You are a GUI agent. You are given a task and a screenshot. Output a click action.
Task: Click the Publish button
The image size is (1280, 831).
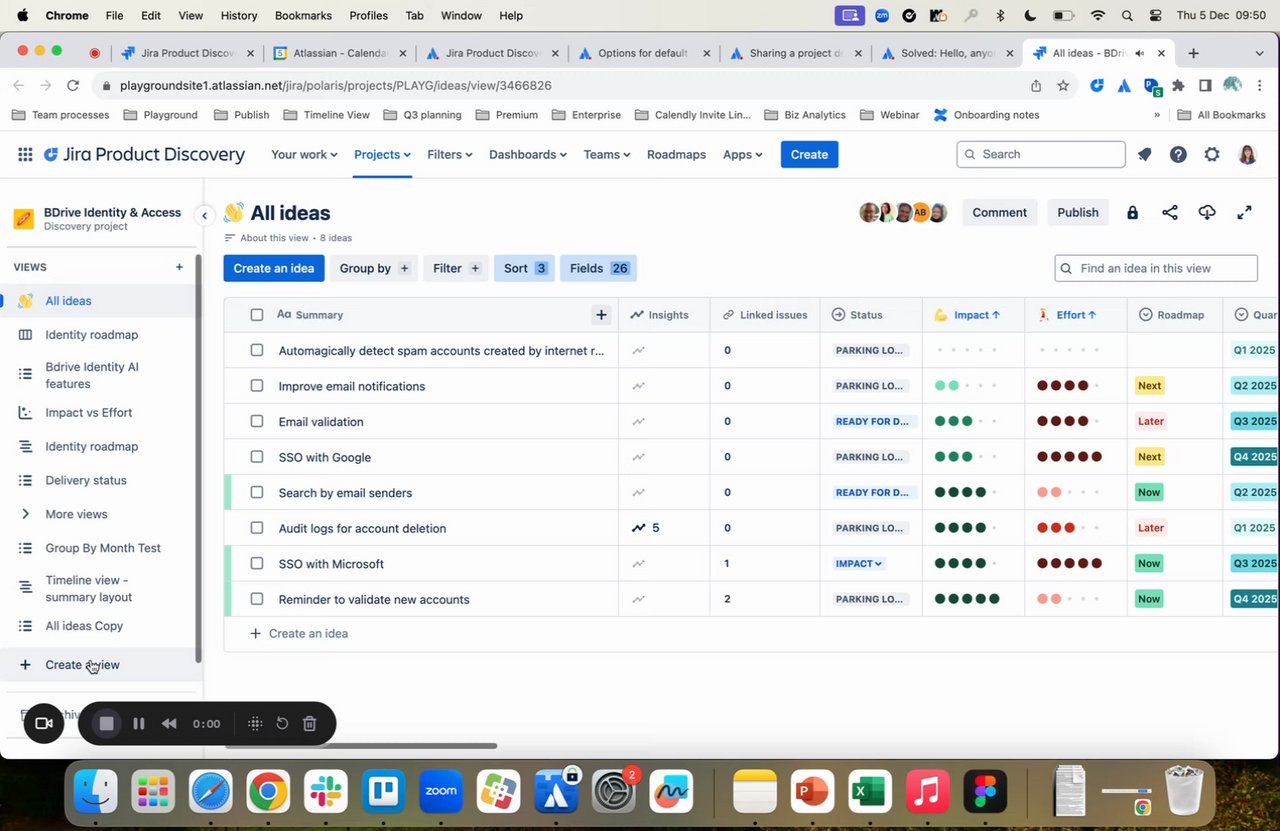pos(1078,212)
